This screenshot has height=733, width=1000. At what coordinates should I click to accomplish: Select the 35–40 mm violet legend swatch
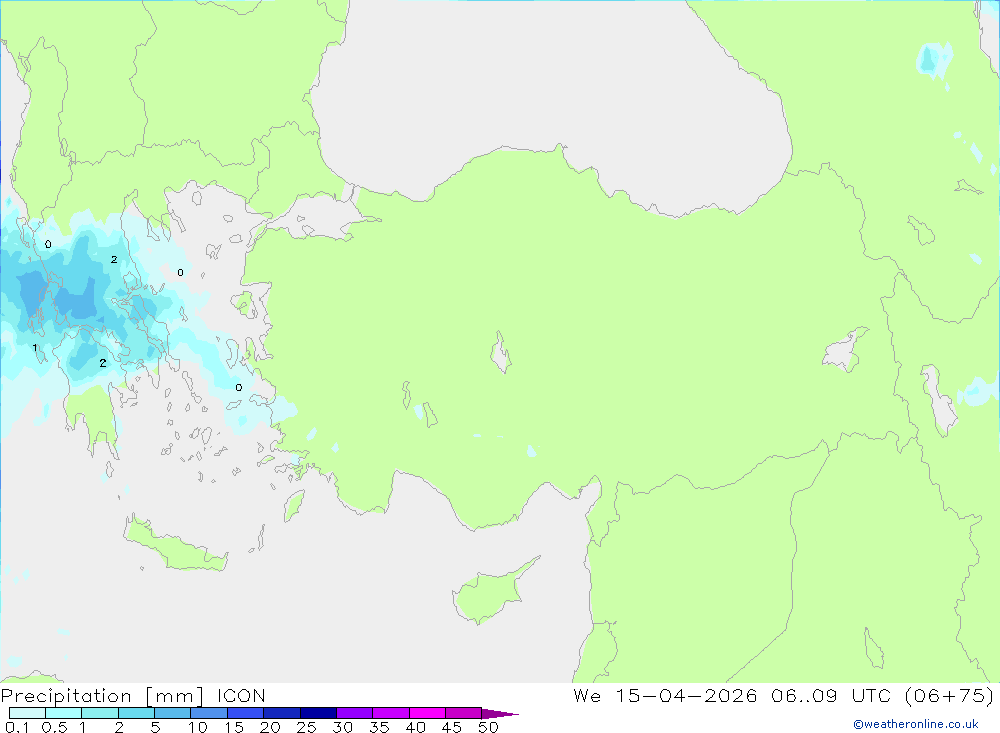click(x=391, y=713)
